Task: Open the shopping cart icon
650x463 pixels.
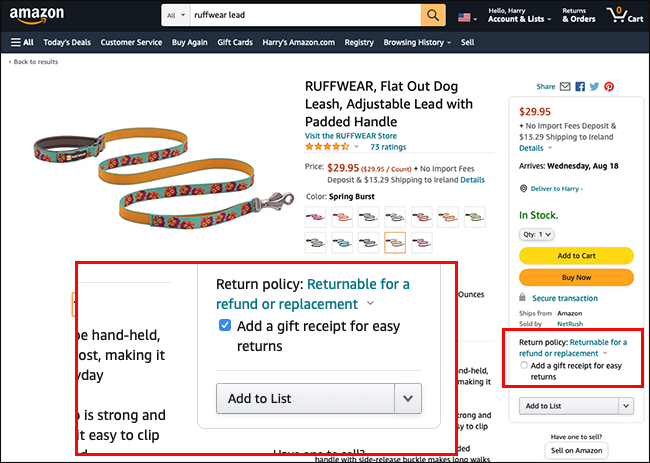Action: click(x=624, y=16)
